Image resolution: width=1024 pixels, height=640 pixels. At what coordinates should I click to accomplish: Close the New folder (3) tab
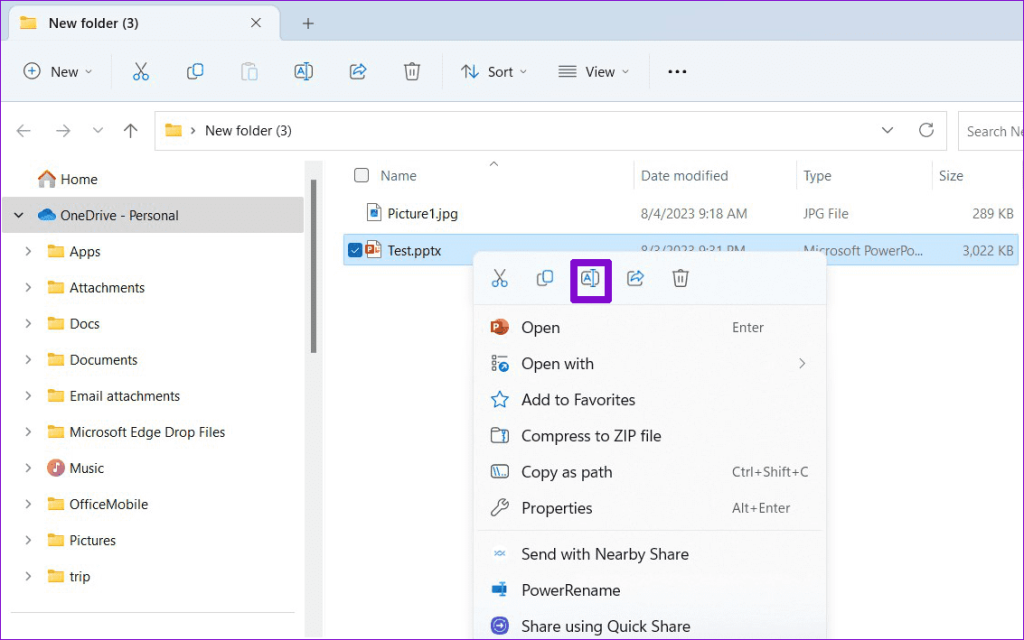click(x=256, y=23)
